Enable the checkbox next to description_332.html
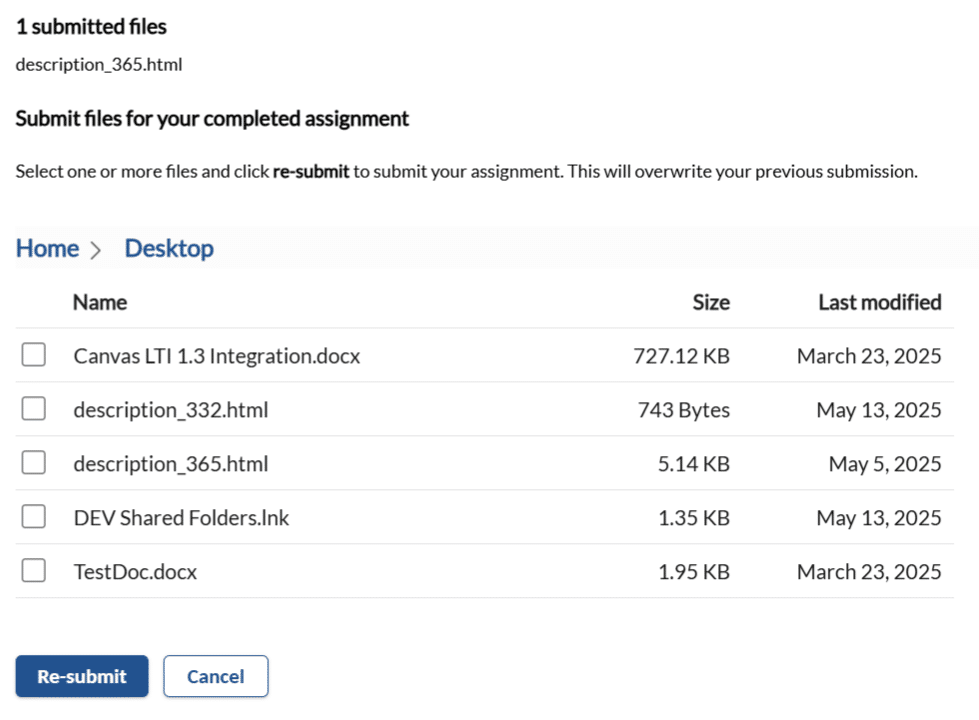This screenshot has height=720, width=979. point(33,408)
